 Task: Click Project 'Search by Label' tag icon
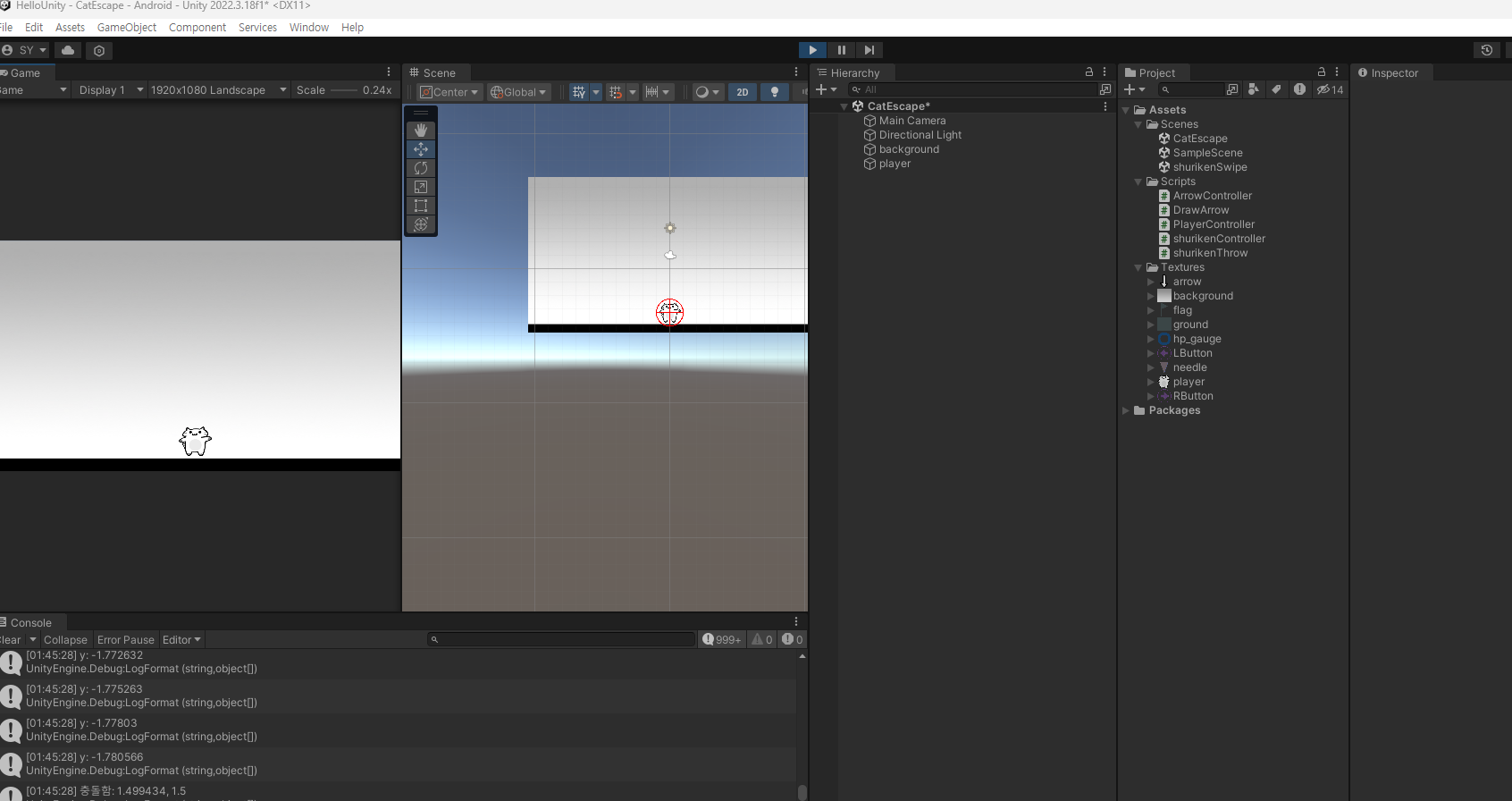[1276, 89]
